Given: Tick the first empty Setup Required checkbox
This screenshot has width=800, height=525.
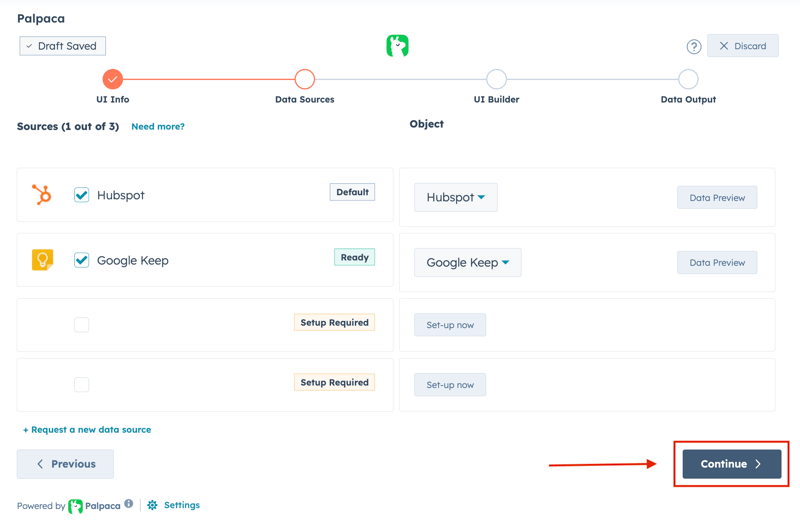Looking at the screenshot, I should 82,325.
